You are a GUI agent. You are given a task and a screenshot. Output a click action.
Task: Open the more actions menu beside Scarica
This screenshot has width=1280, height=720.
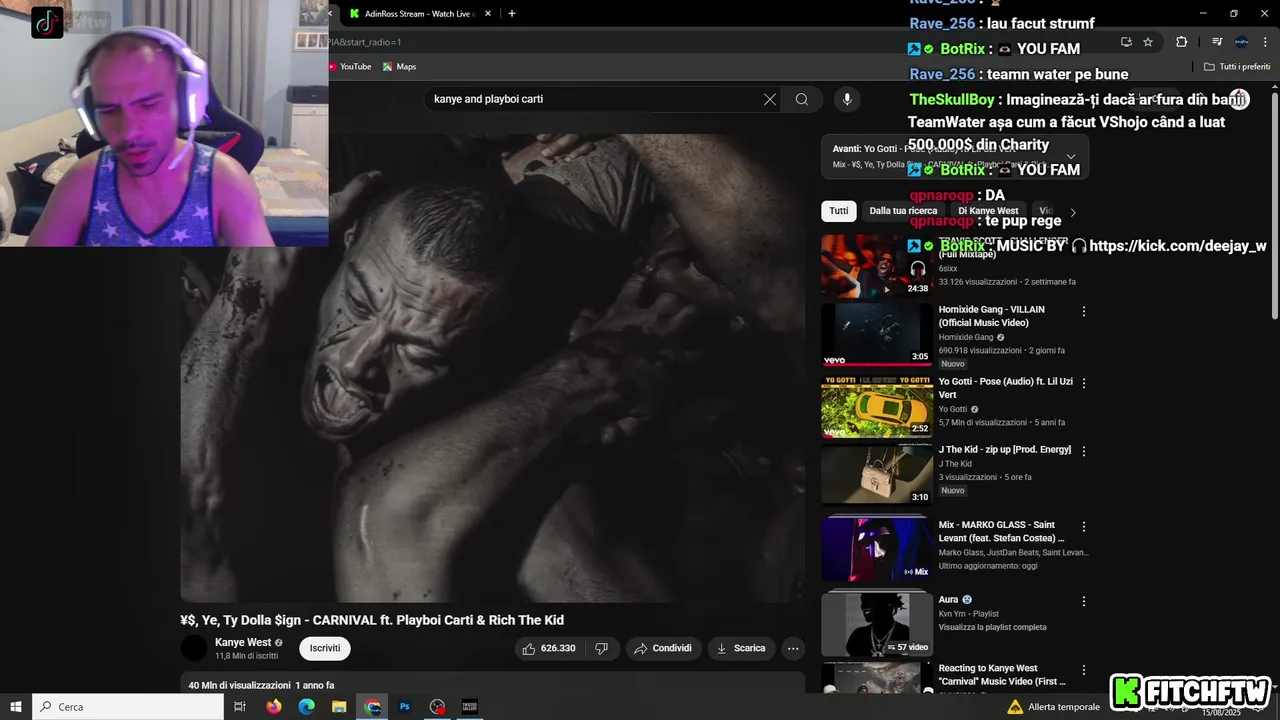(793, 648)
